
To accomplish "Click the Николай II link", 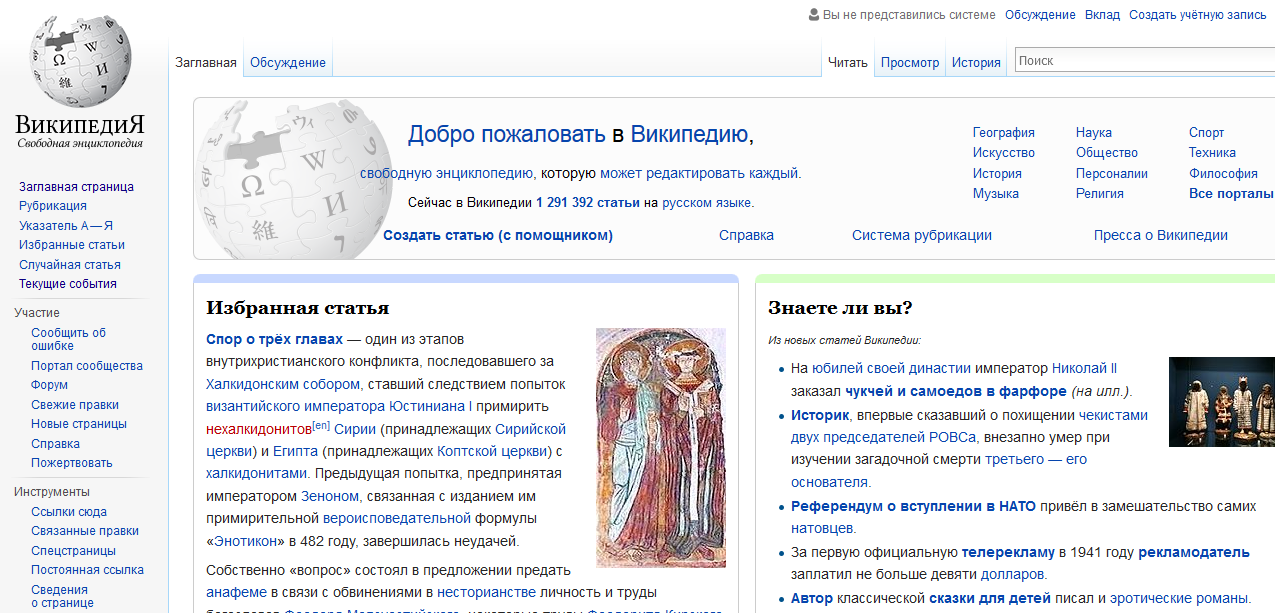I will (x=1085, y=368).
